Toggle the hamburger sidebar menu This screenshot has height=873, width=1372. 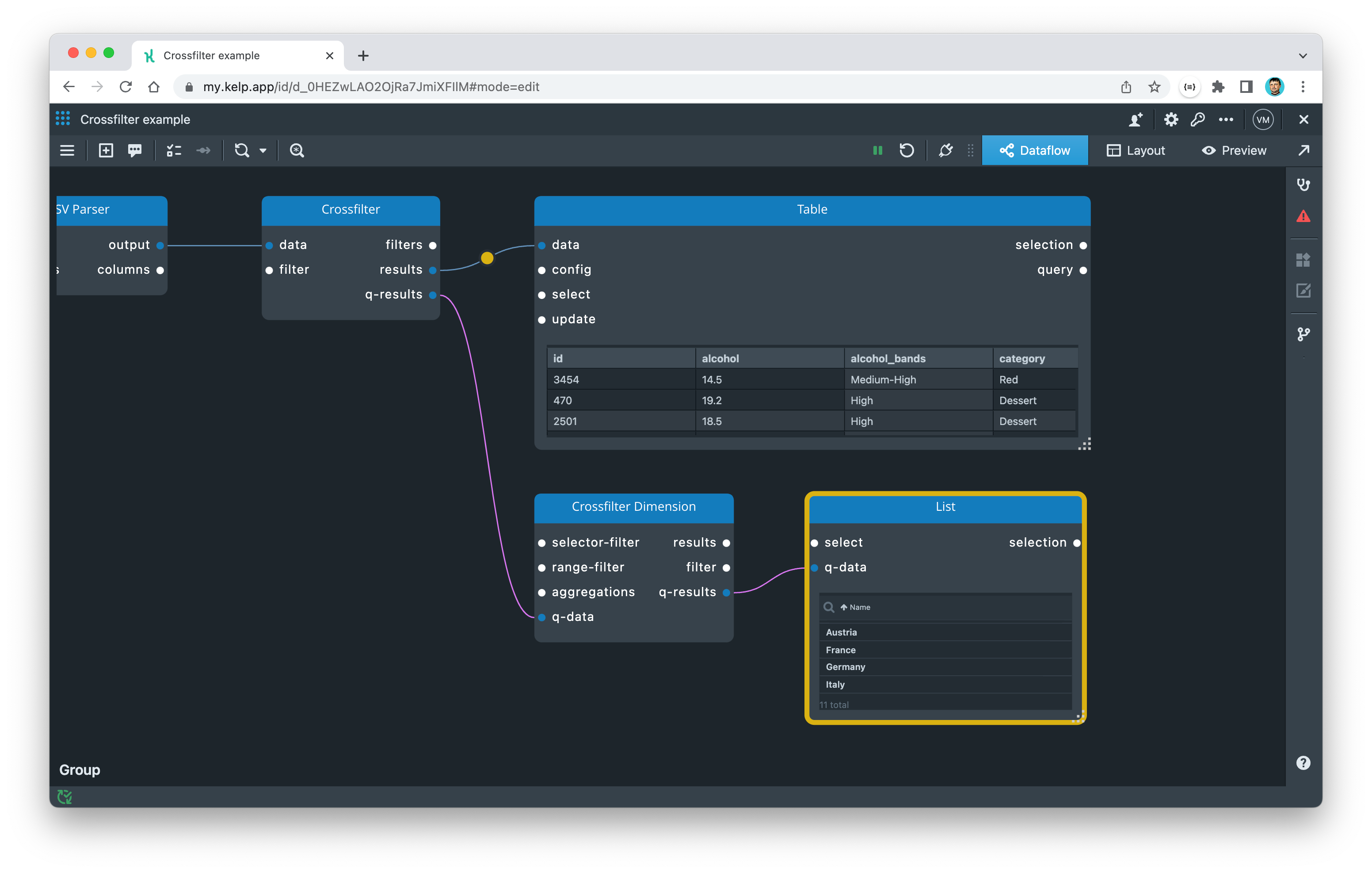click(x=67, y=150)
